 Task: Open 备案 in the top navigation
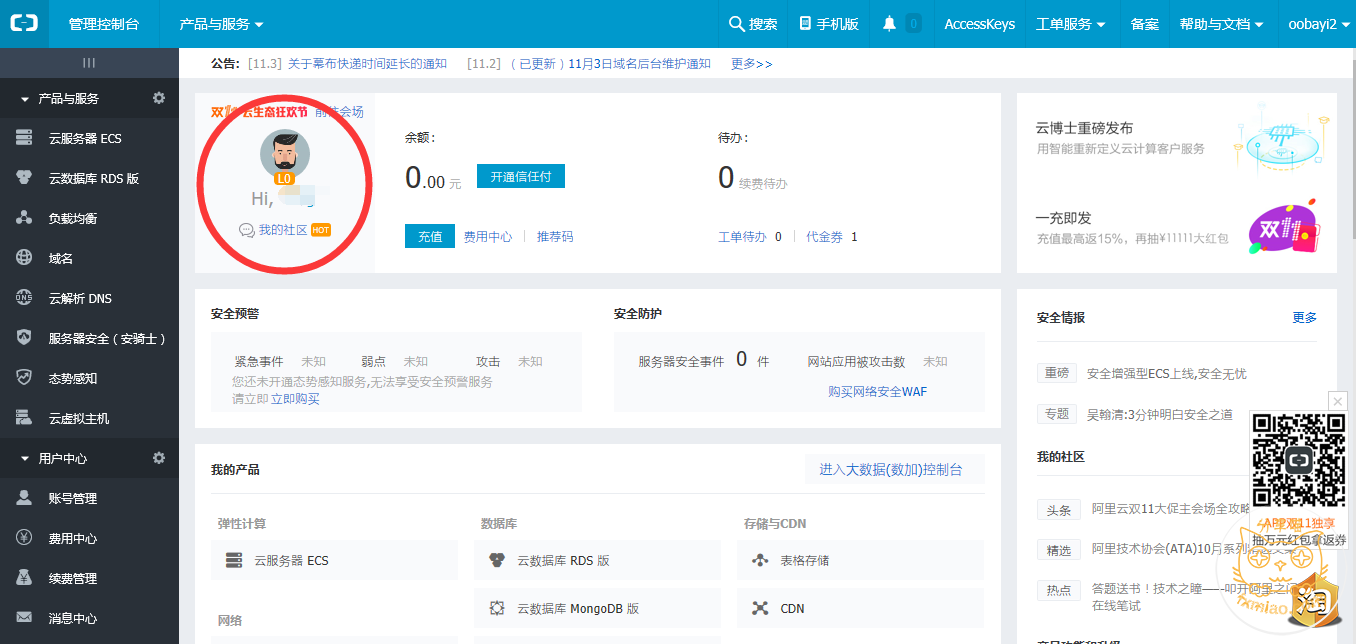(x=1145, y=24)
